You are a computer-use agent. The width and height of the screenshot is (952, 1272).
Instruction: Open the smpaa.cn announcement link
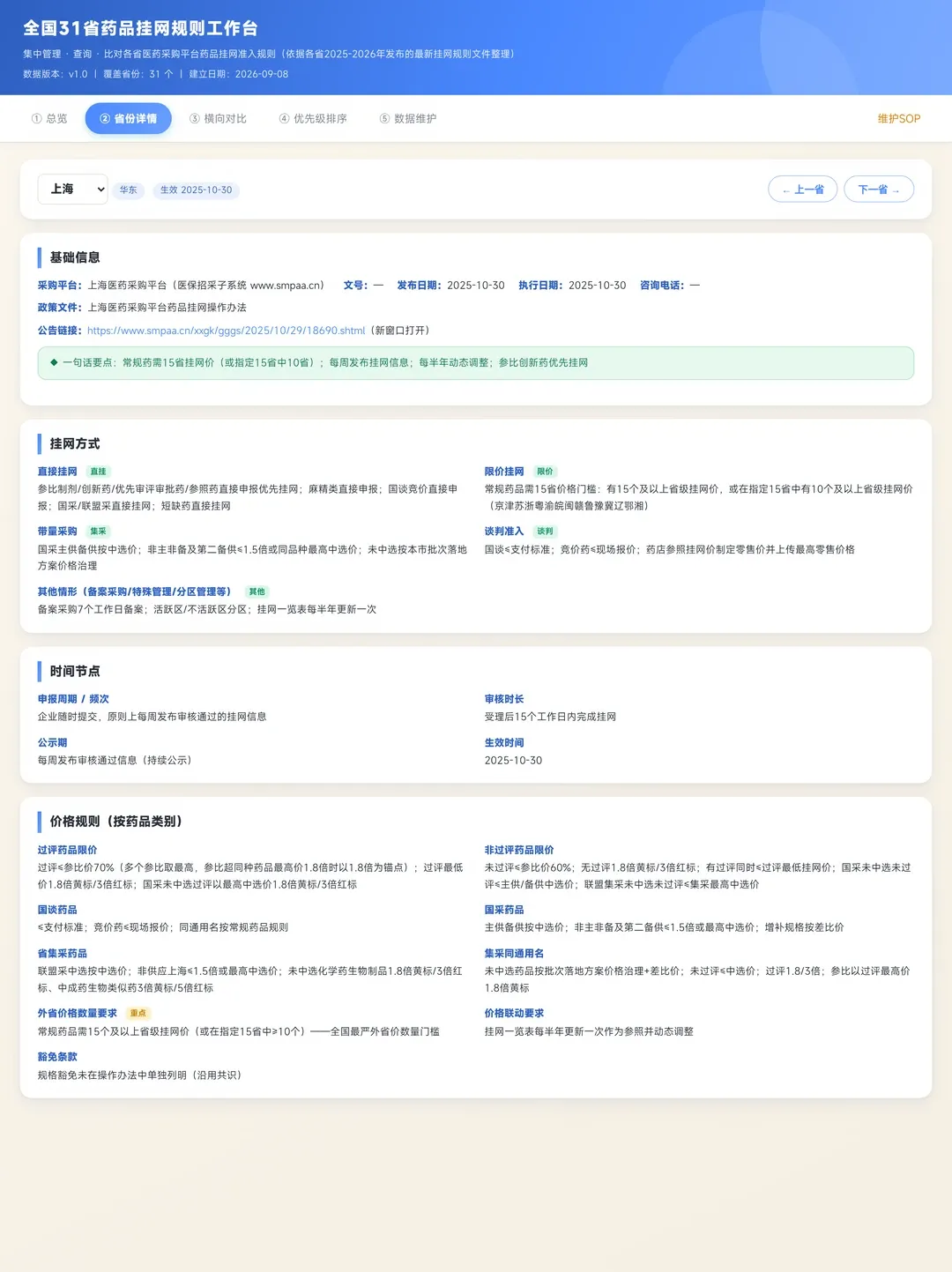click(x=226, y=331)
